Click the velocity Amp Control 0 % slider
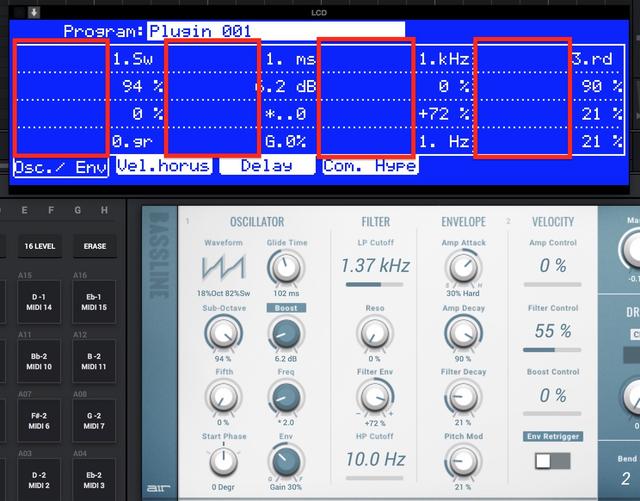Screen dimensions: 640x501 pos(553,284)
